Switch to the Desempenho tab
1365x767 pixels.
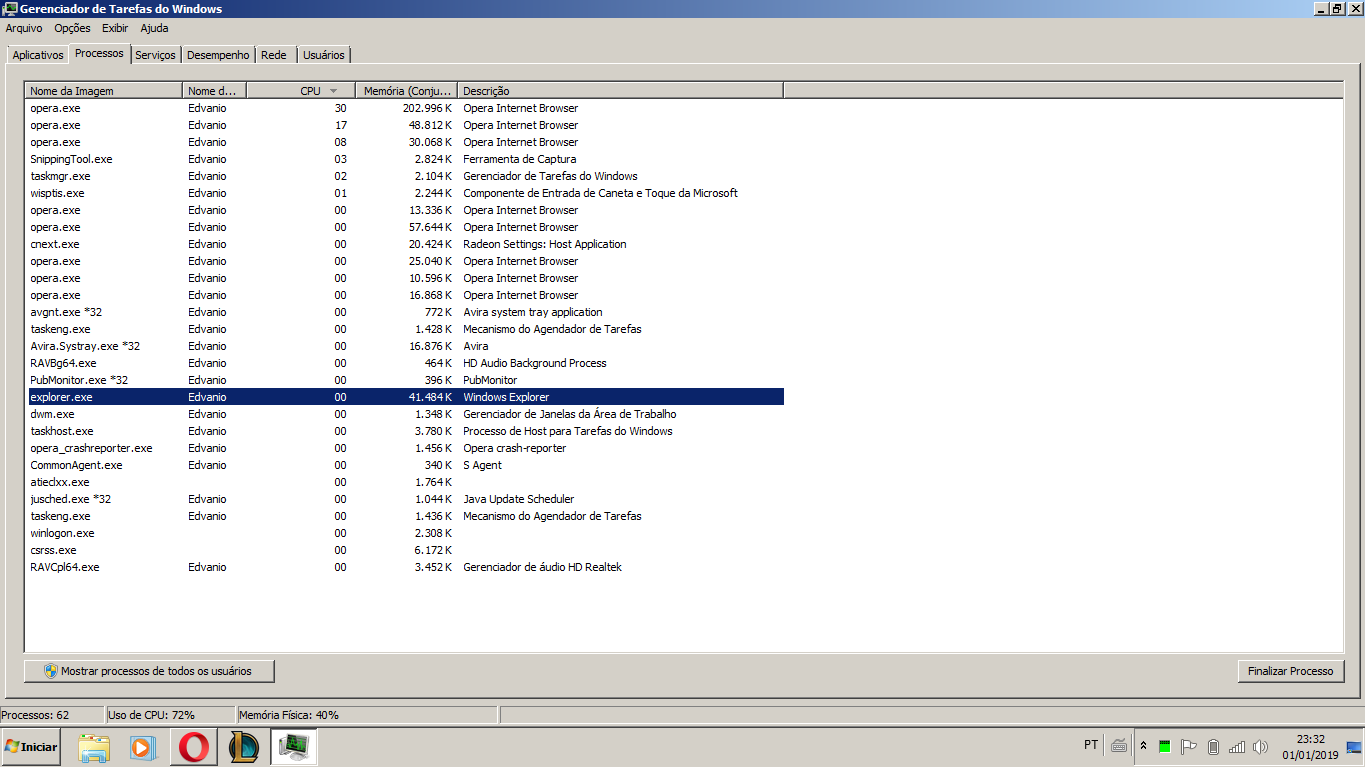pyautogui.click(x=218, y=55)
